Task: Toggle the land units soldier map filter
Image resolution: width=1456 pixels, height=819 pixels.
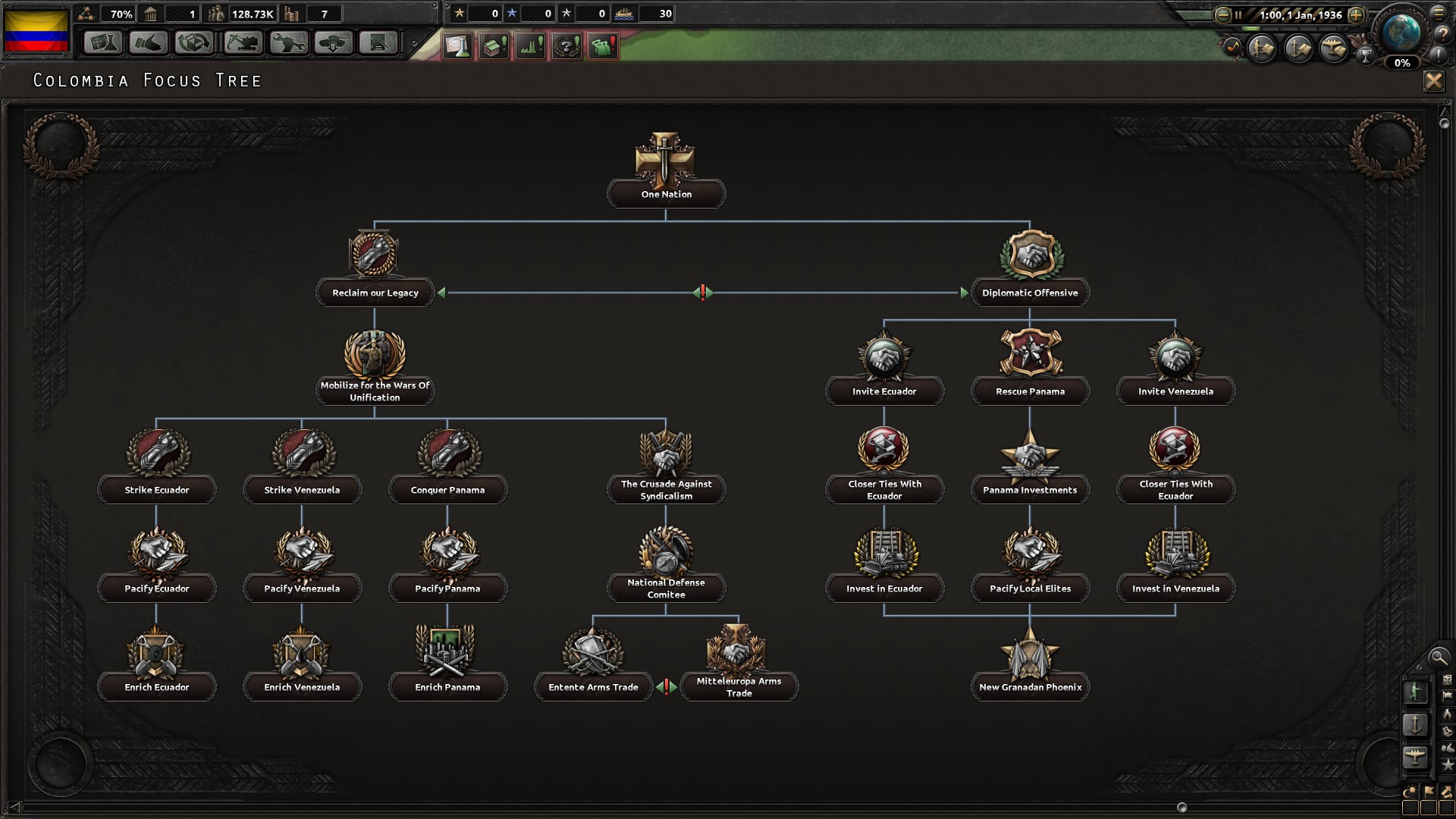Action: tap(1415, 692)
